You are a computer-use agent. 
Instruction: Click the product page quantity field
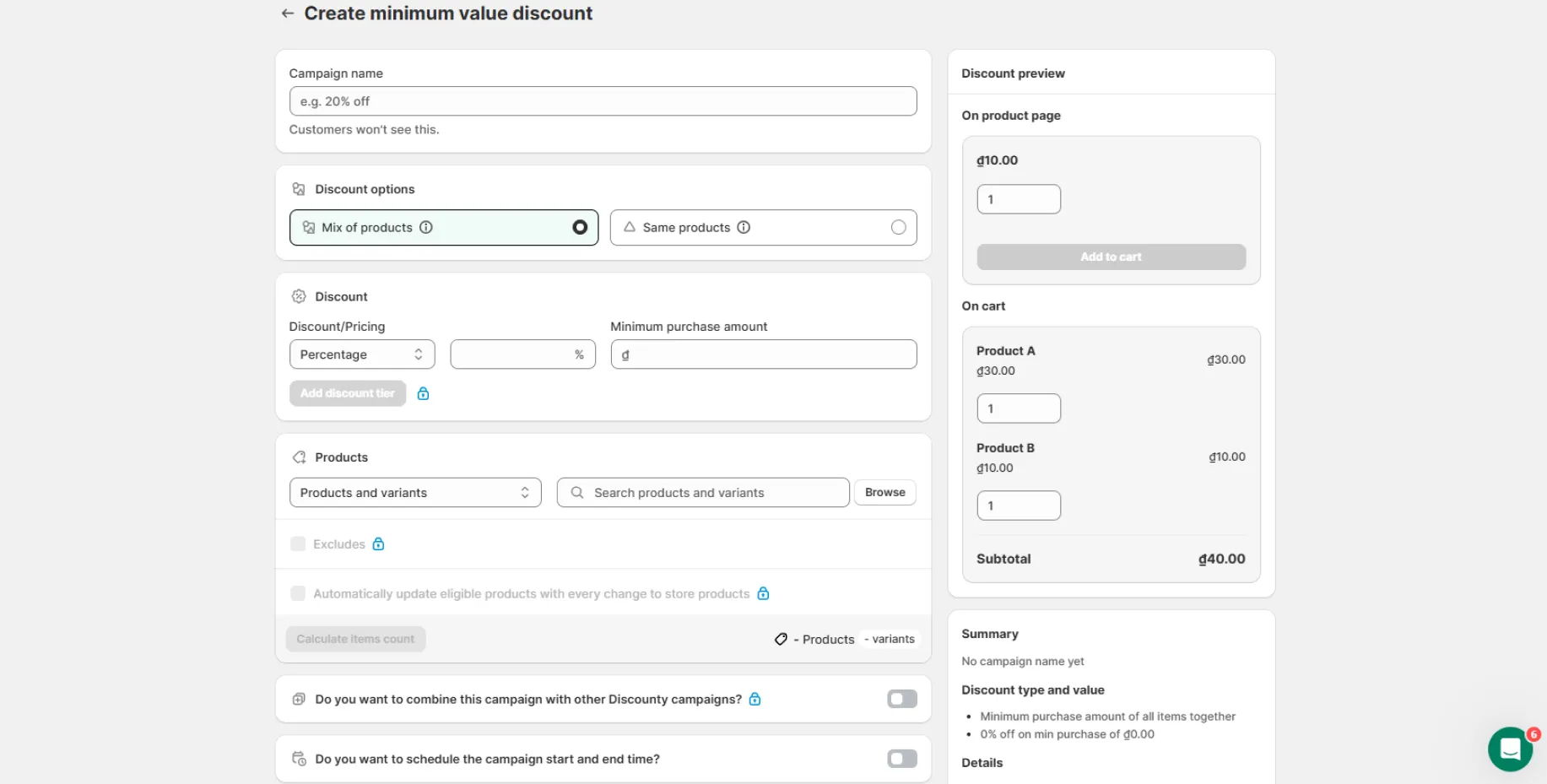(1019, 199)
